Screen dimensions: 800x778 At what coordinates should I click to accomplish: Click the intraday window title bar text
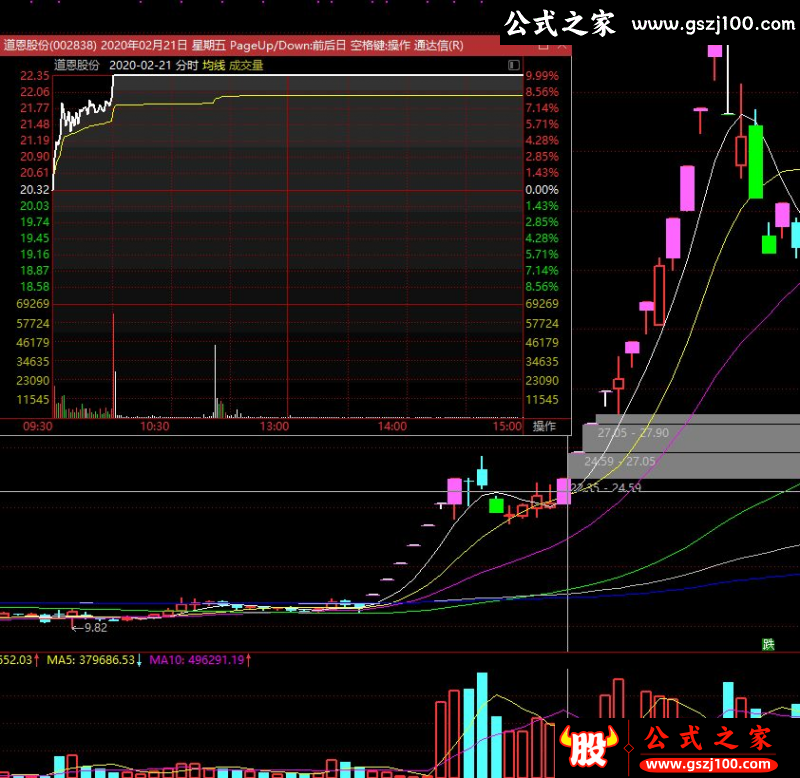pyautogui.click(x=234, y=45)
